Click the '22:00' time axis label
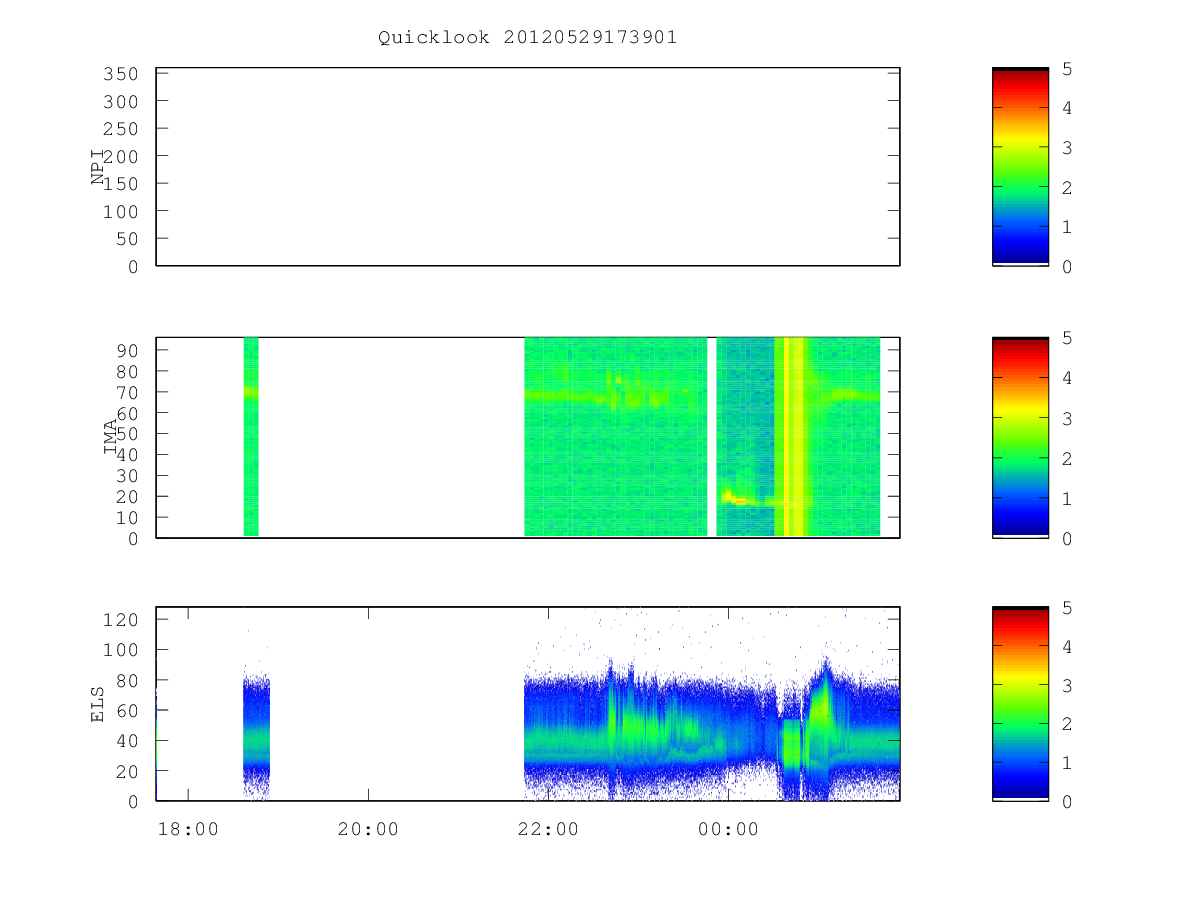Screen dimensions: 1200x900 pos(548,829)
